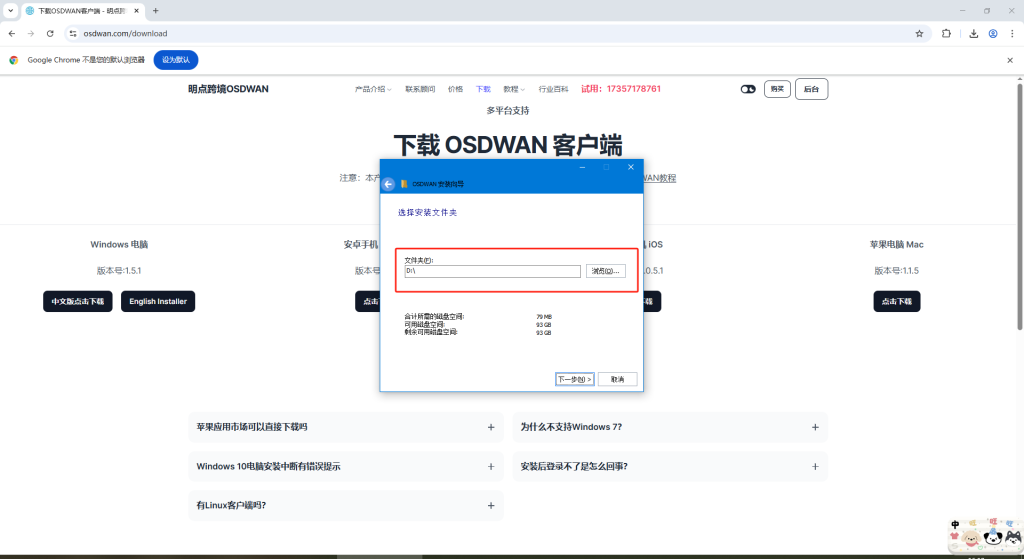Click the osdwan.com/download address bar
The height and width of the screenshot is (559, 1024).
(x=496, y=33)
